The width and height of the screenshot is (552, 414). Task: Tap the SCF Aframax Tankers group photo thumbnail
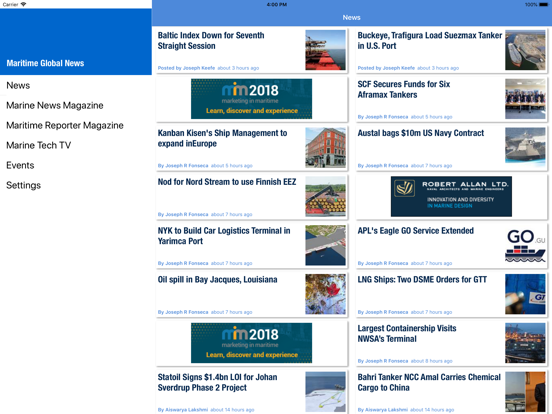tap(525, 99)
